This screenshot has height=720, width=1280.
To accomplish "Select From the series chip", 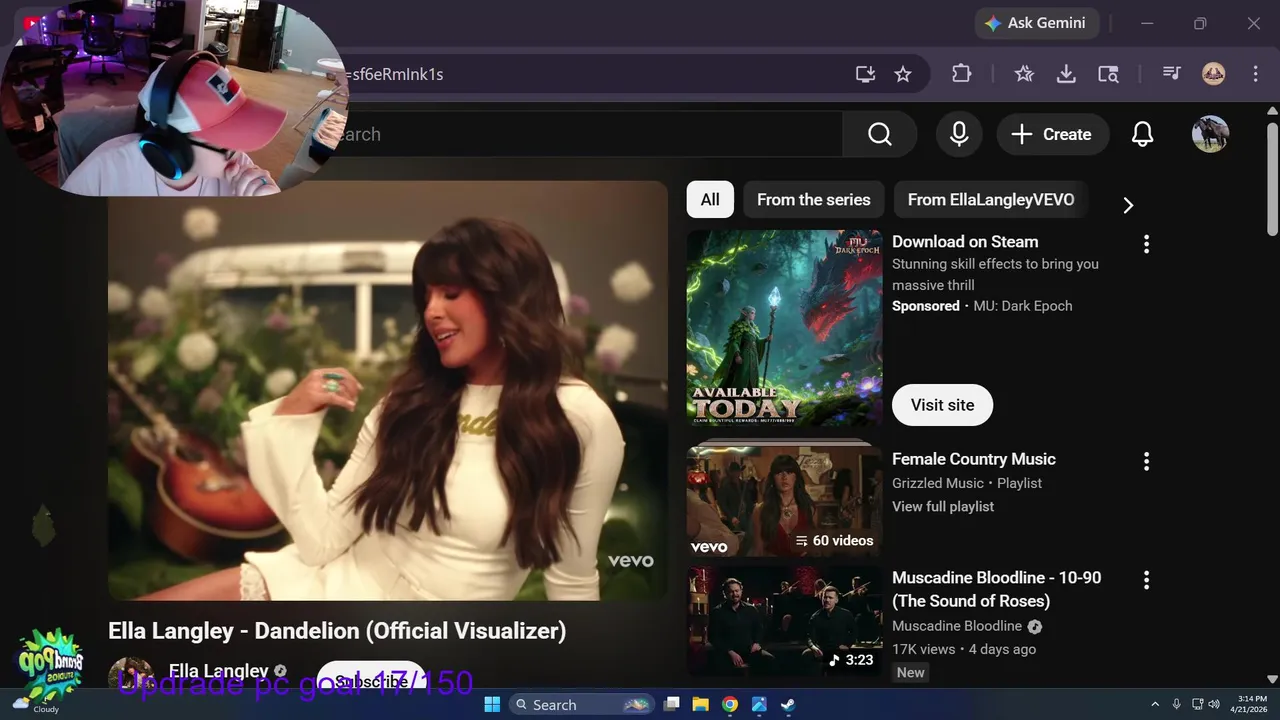I will [814, 200].
